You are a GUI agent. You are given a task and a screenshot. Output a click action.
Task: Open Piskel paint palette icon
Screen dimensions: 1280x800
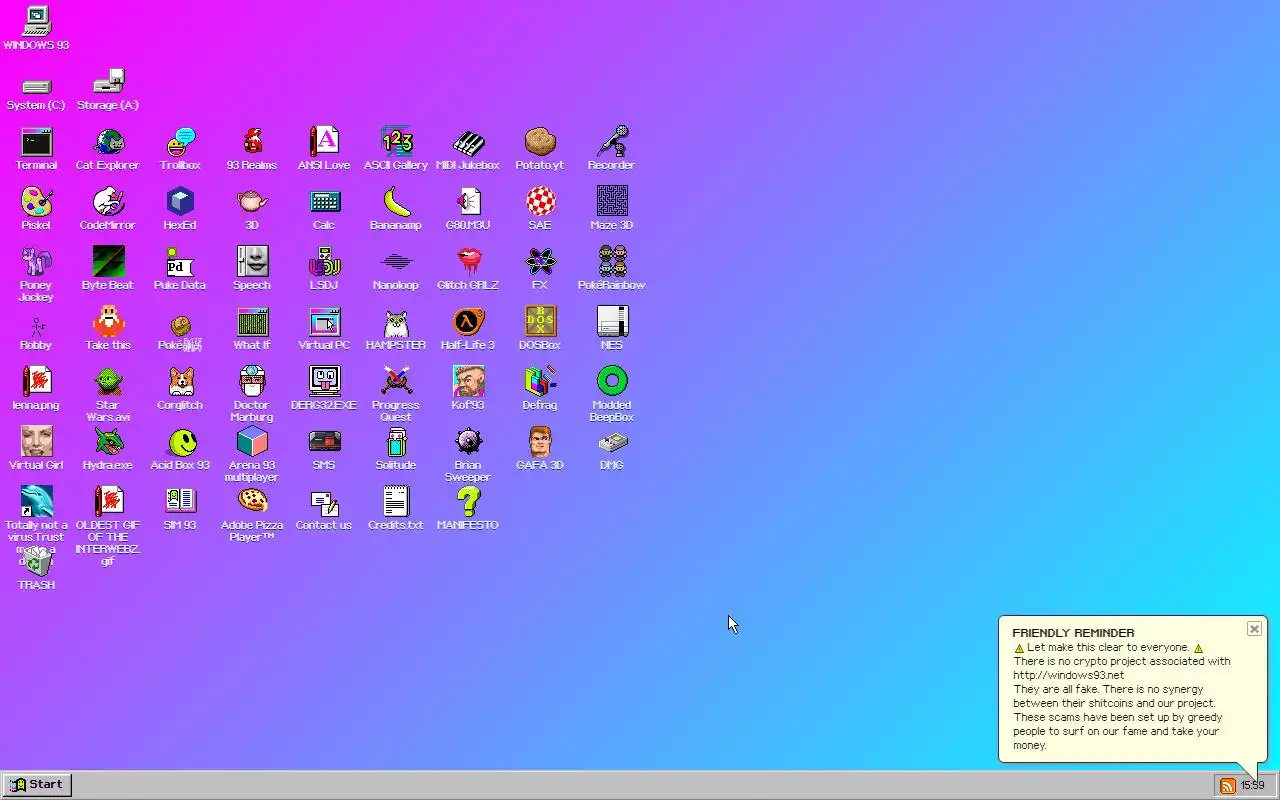click(x=36, y=202)
